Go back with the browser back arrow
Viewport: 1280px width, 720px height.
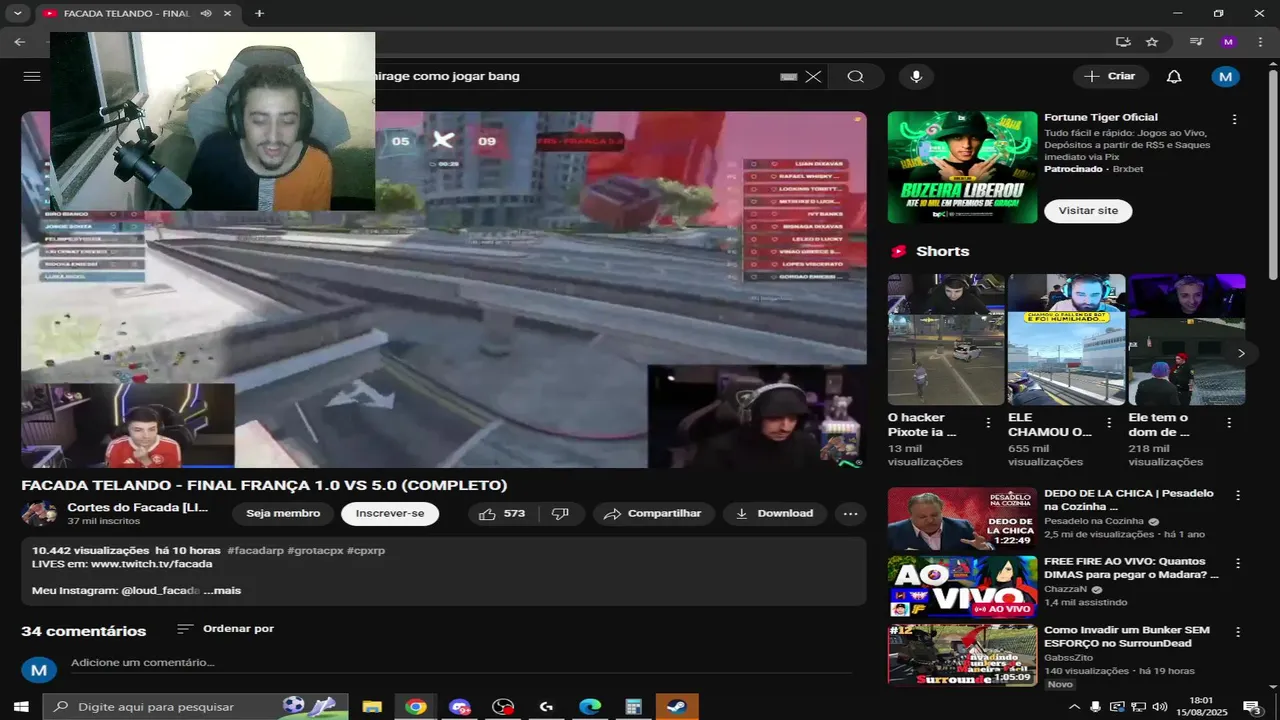pos(20,42)
